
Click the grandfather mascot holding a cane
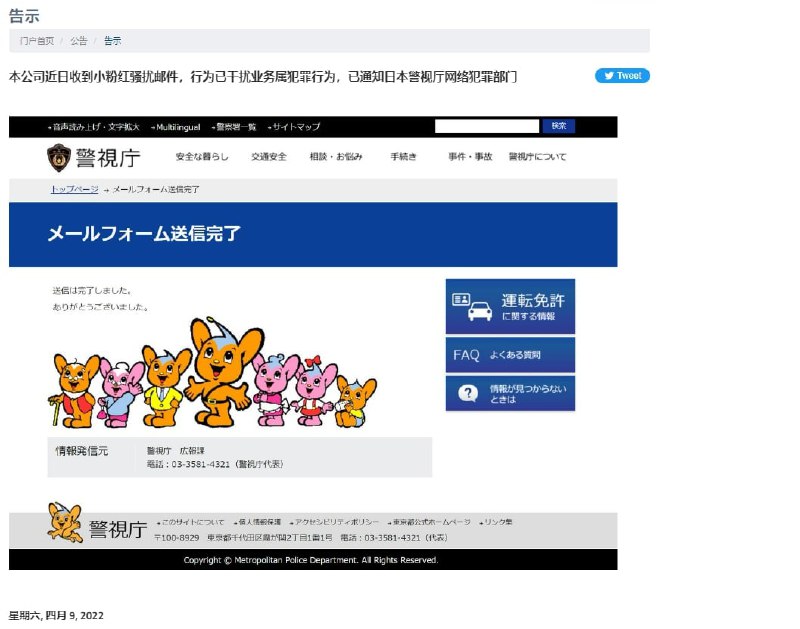coord(75,390)
